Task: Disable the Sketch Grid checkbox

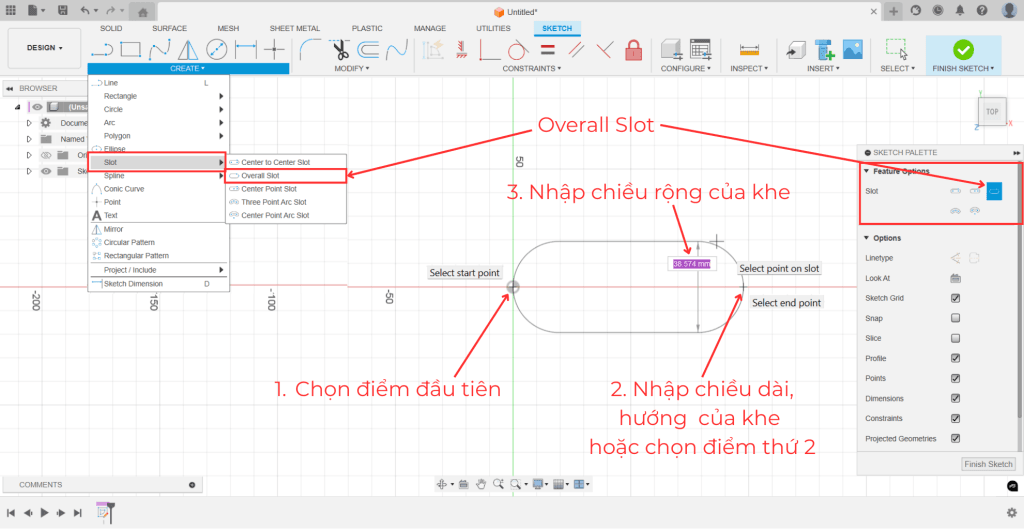Action: [x=955, y=298]
